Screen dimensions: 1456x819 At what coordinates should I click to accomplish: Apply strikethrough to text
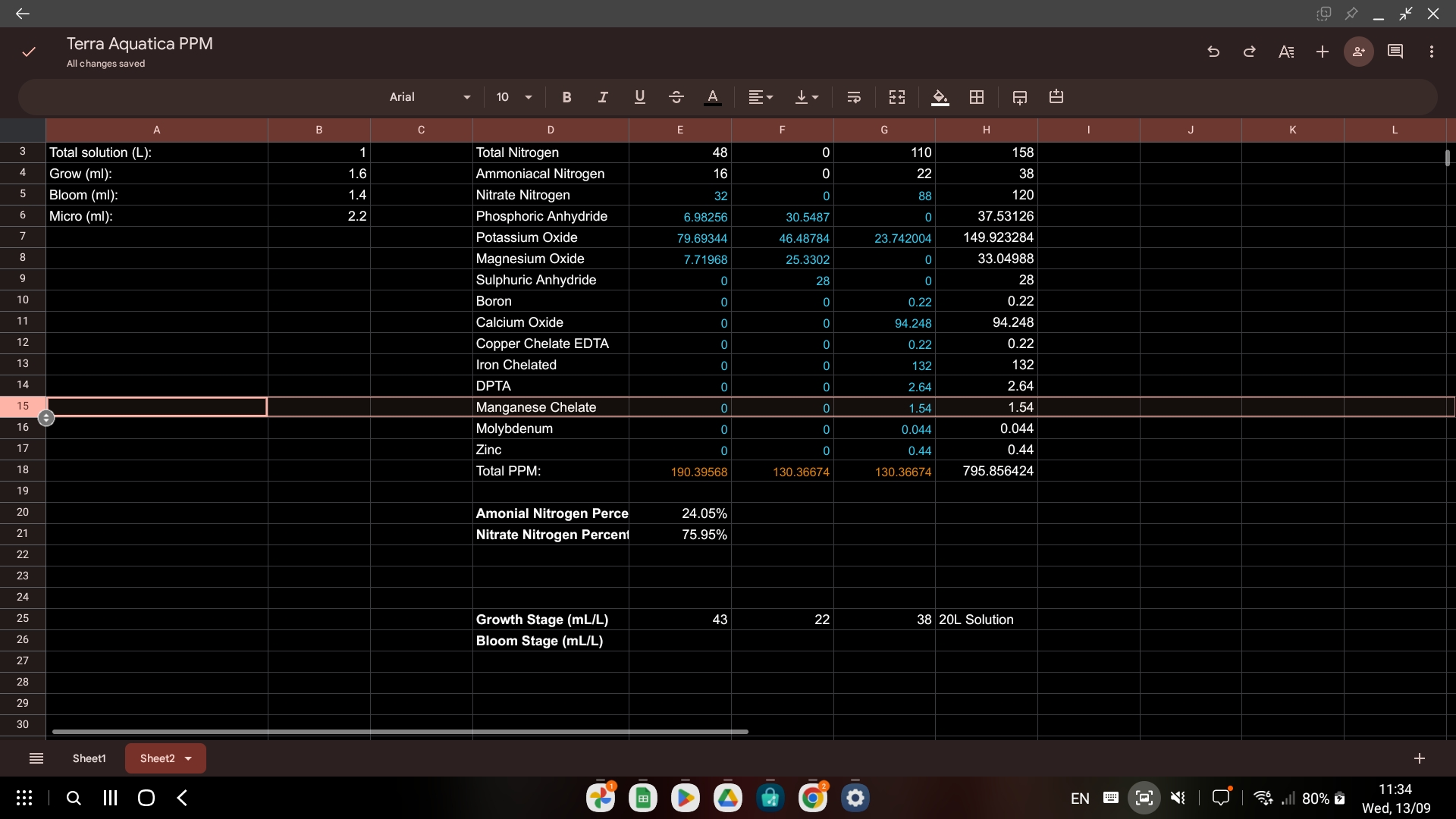click(676, 97)
